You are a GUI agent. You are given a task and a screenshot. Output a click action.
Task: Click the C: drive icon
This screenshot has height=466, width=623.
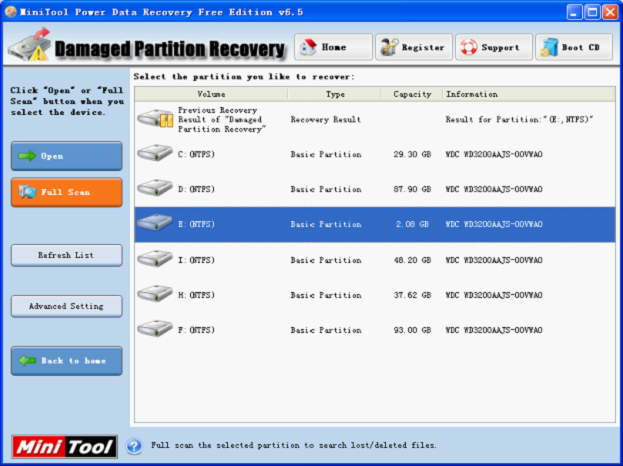155,153
